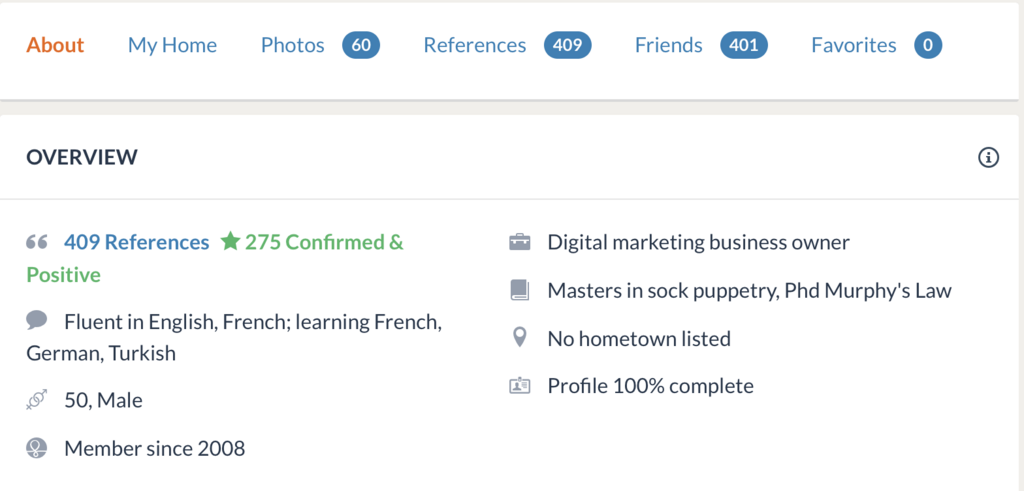The height and width of the screenshot is (491, 1024).
Task: Open the Favorites tab
Action: (854, 45)
